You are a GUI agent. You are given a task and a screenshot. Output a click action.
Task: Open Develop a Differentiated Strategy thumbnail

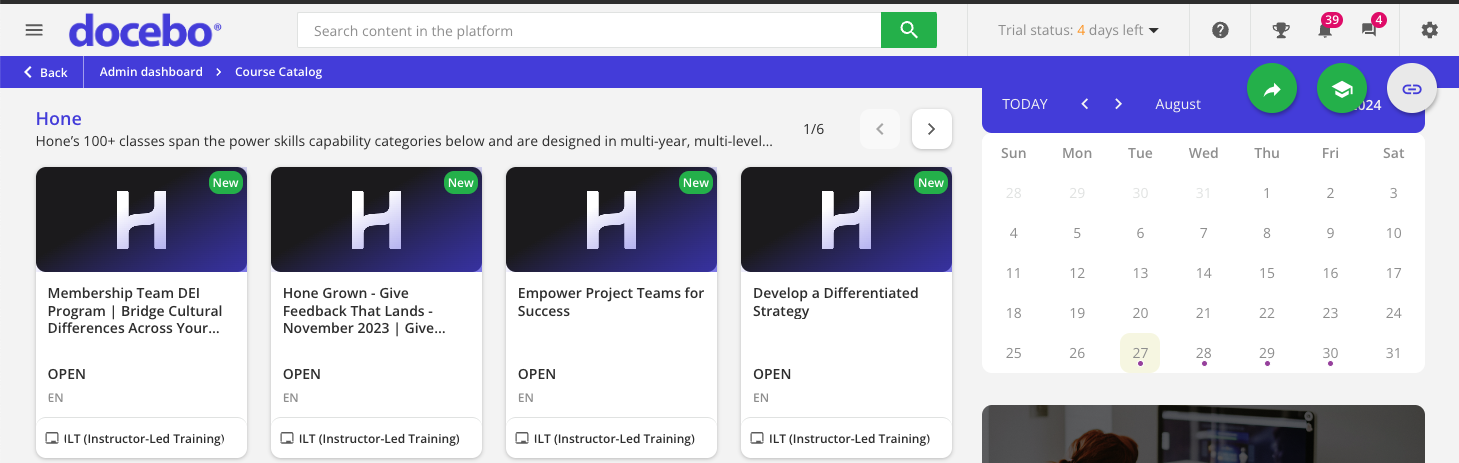click(x=846, y=219)
